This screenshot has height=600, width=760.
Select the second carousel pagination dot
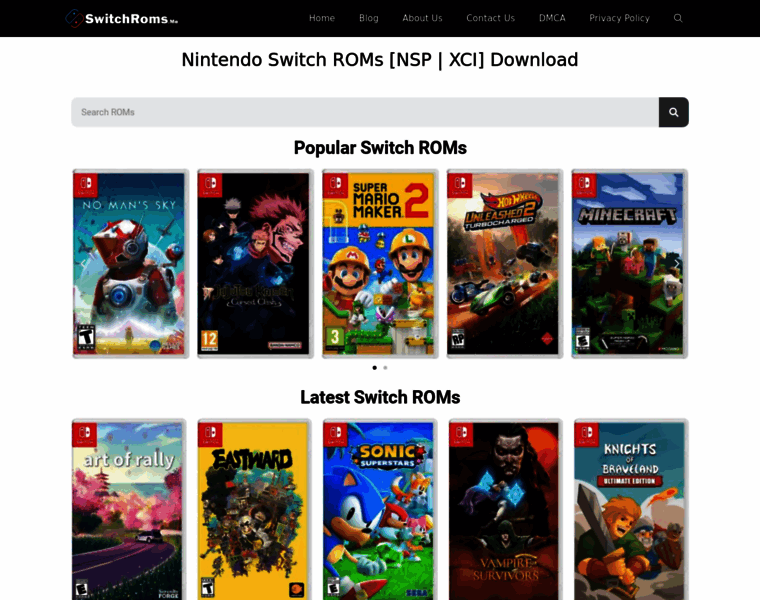(385, 368)
